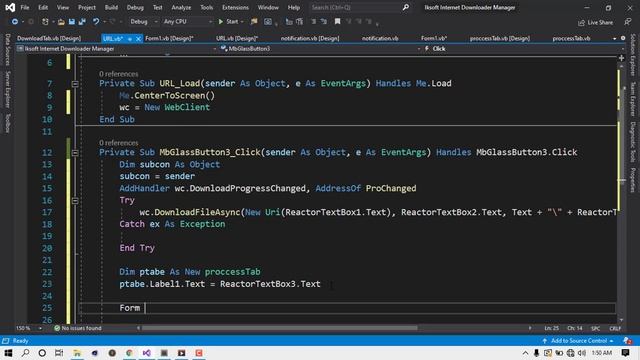Click the taskbar search magnifier

[x=25, y=353]
